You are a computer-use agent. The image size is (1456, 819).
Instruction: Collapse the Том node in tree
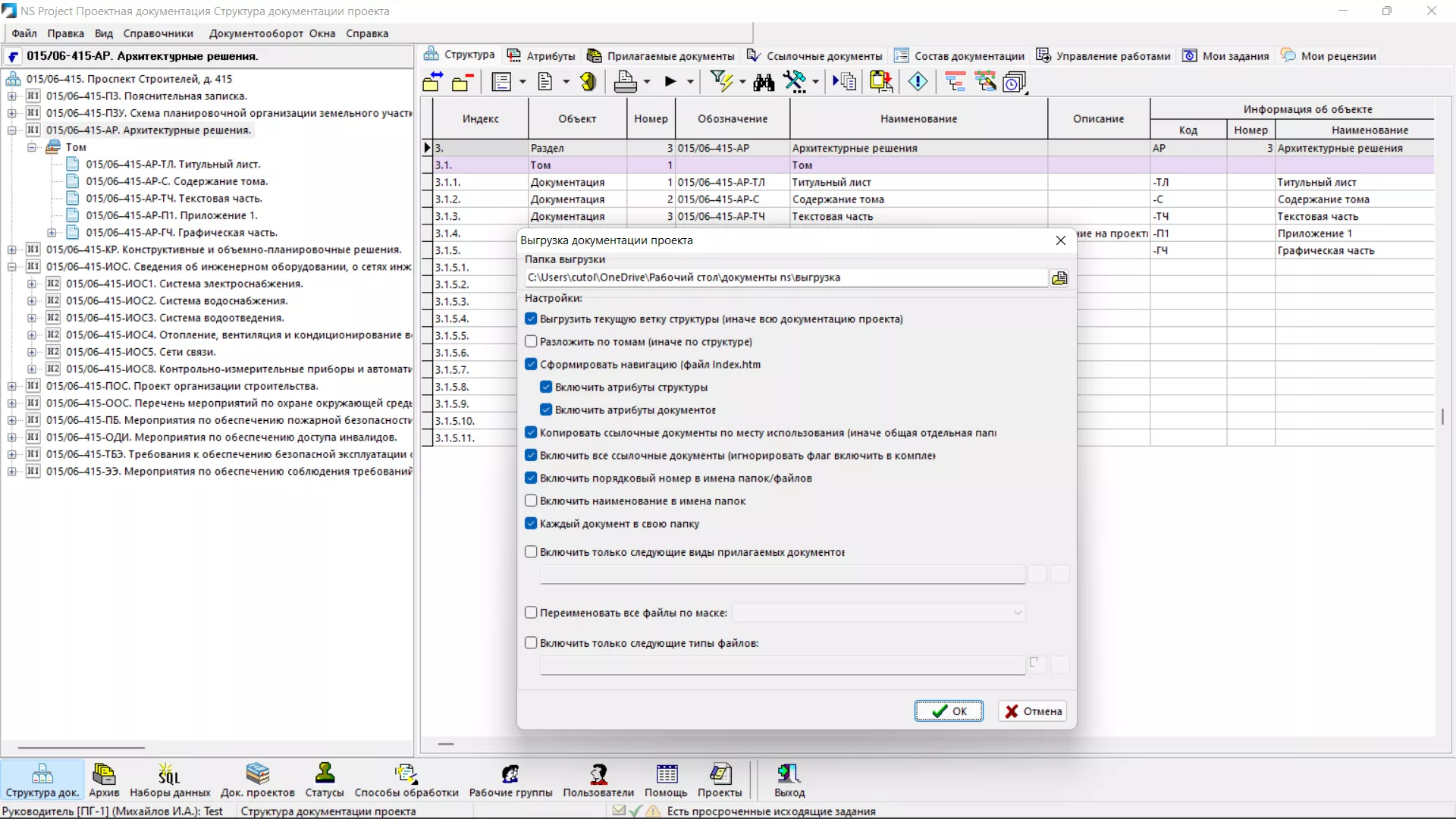coord(32,147)
